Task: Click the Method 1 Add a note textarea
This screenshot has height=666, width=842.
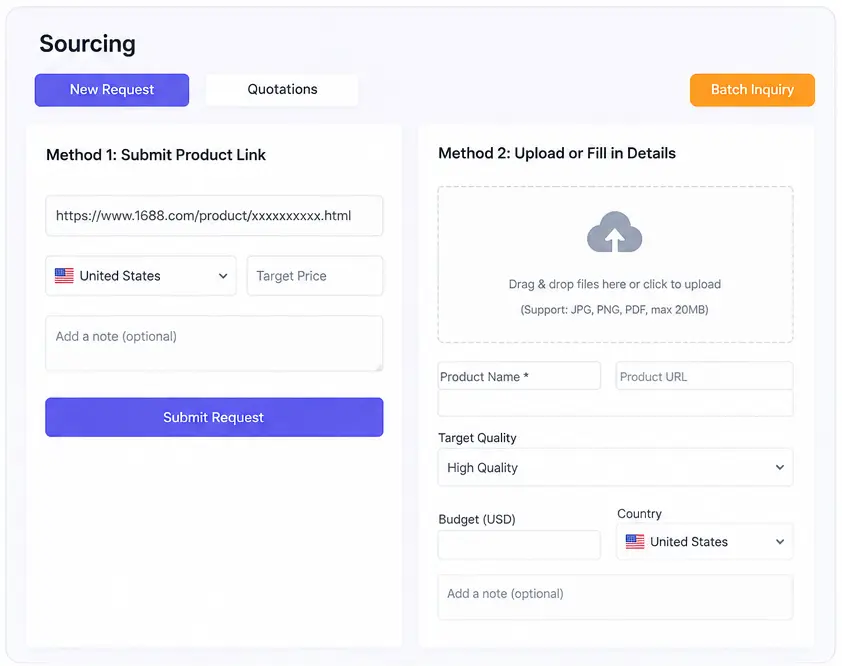Action: pos(214,343)
